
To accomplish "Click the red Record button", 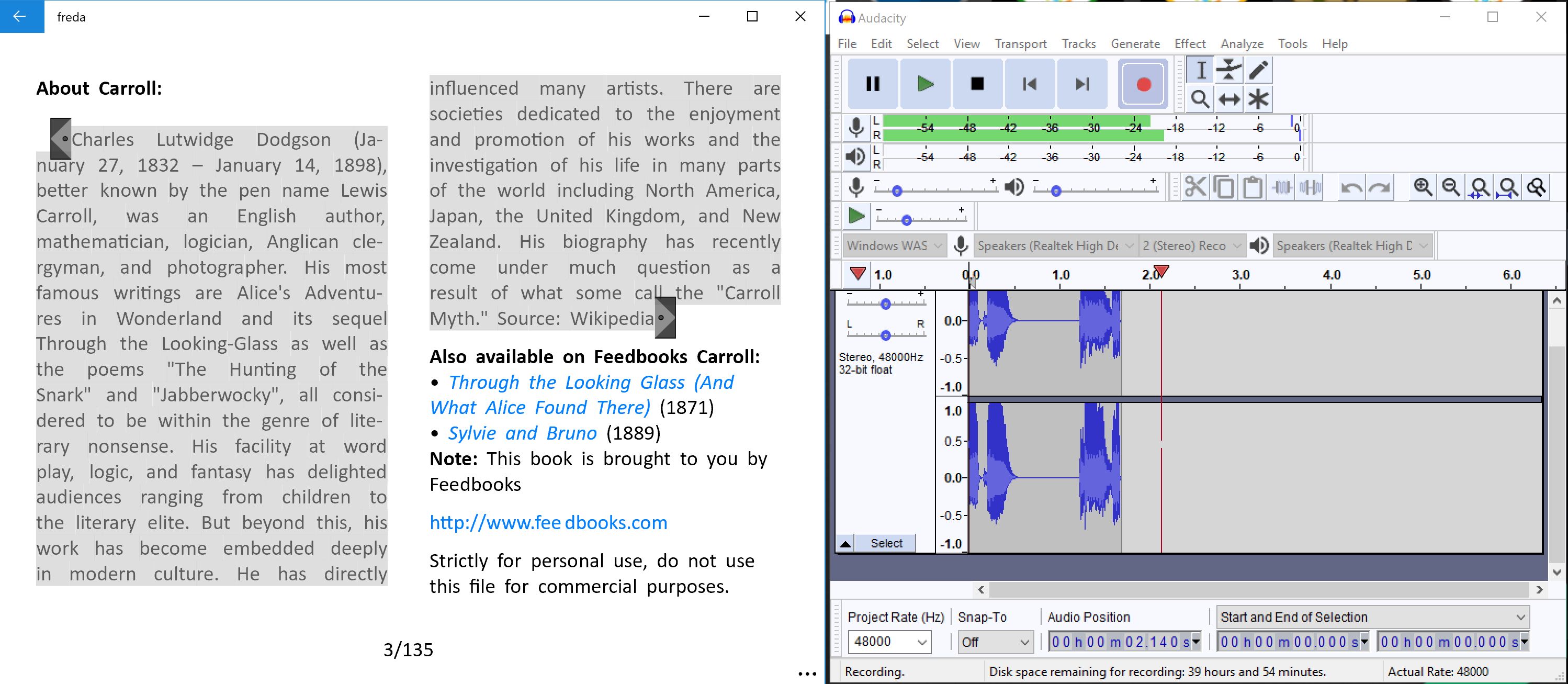I will coord(1143,83).
